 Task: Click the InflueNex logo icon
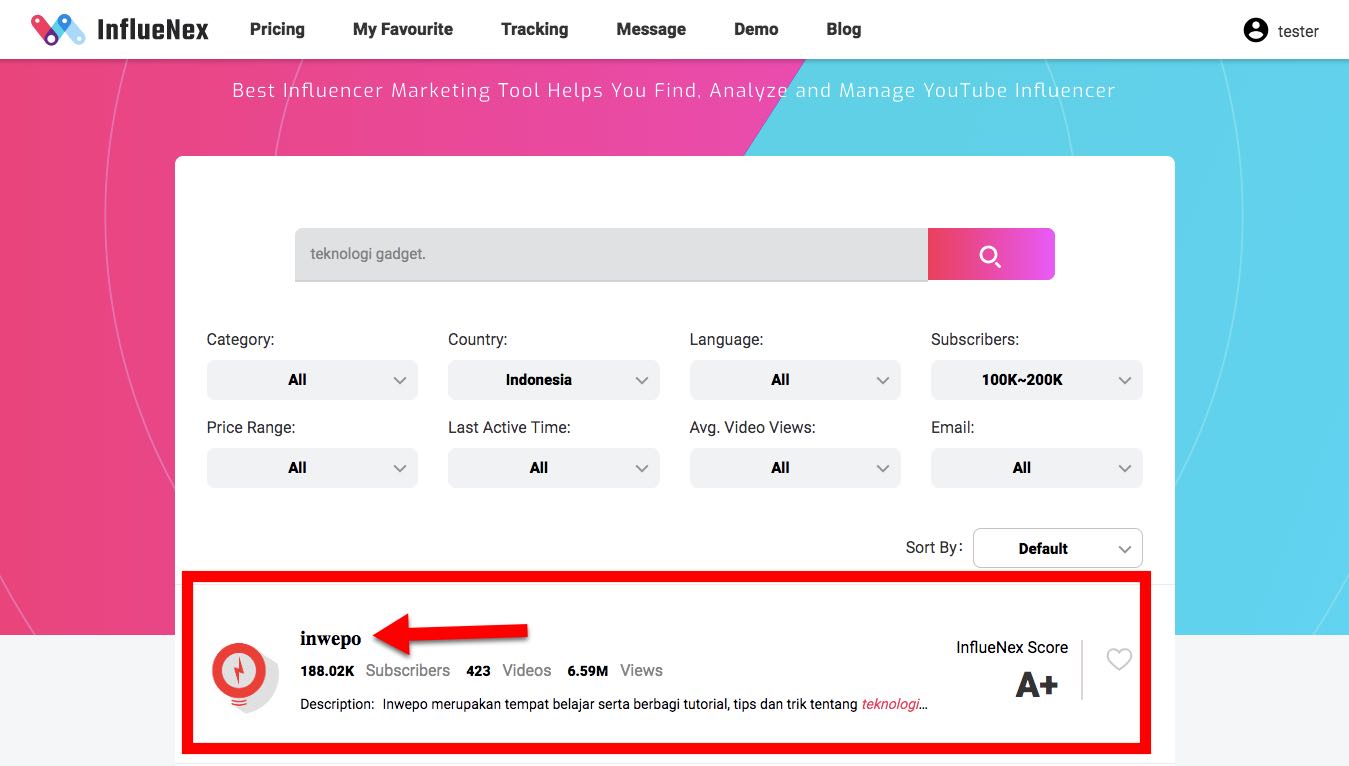click(x=58, y=29)
